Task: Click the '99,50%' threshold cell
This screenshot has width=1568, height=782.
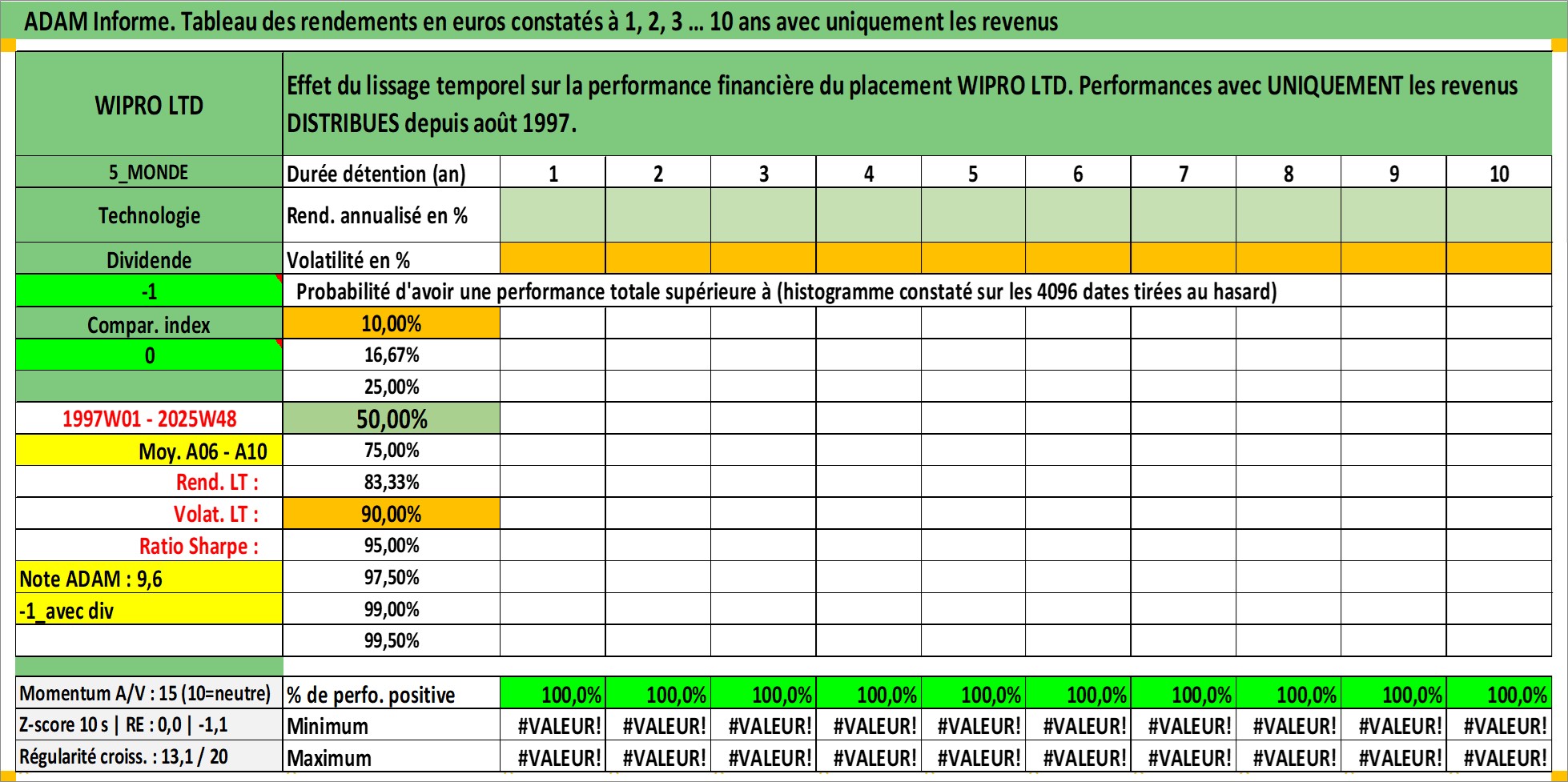Action: [392, 640]
